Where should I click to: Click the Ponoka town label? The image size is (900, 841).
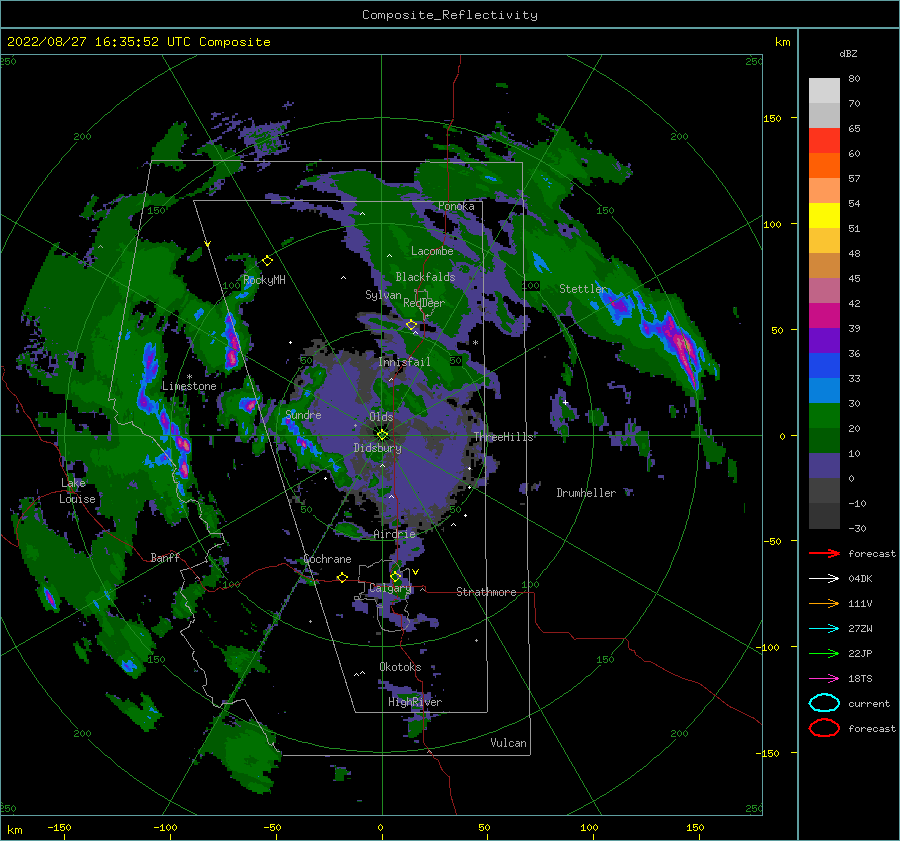tap(456, 206)
